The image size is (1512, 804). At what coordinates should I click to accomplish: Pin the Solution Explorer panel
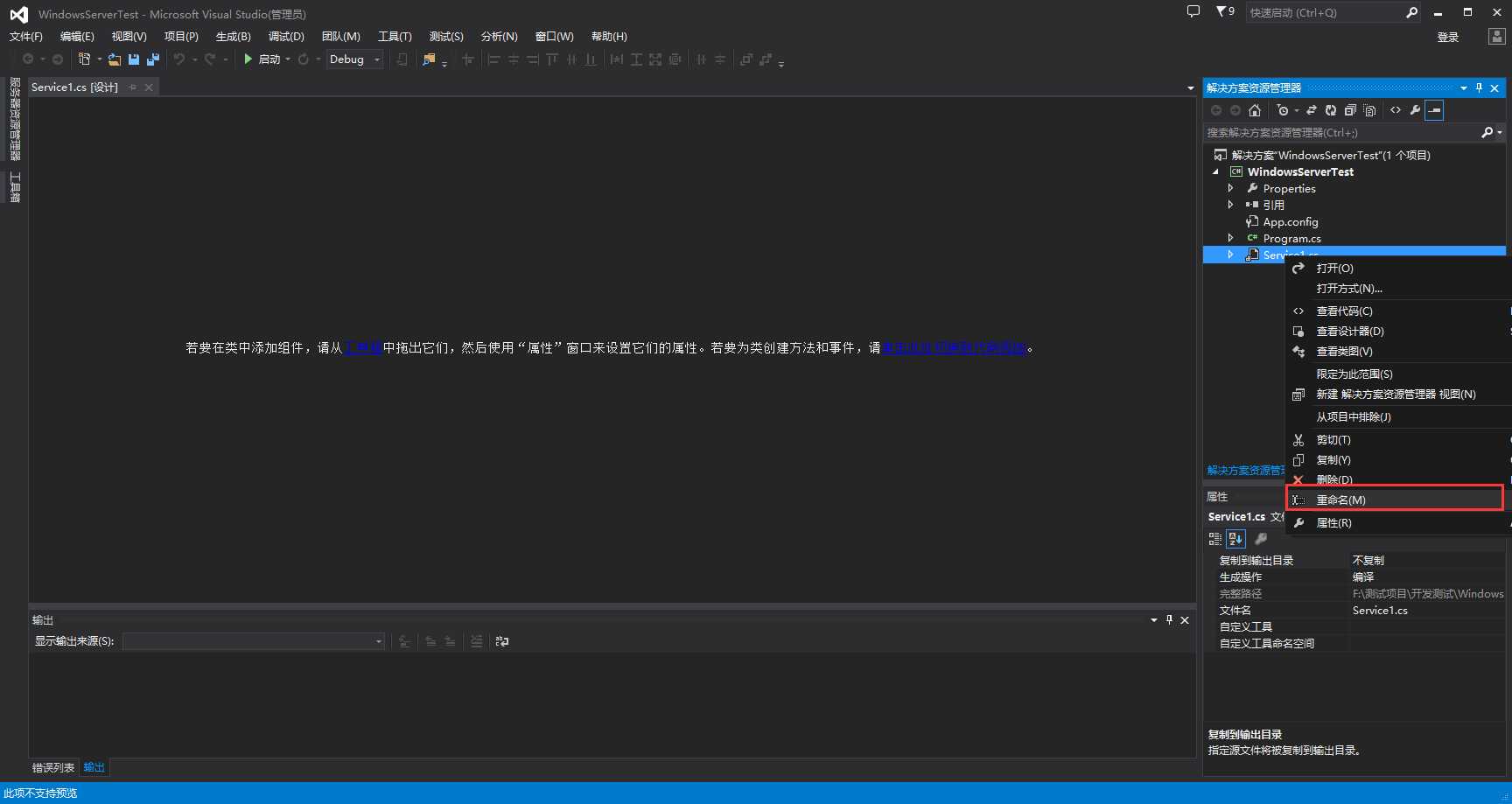pos(1479,87)
